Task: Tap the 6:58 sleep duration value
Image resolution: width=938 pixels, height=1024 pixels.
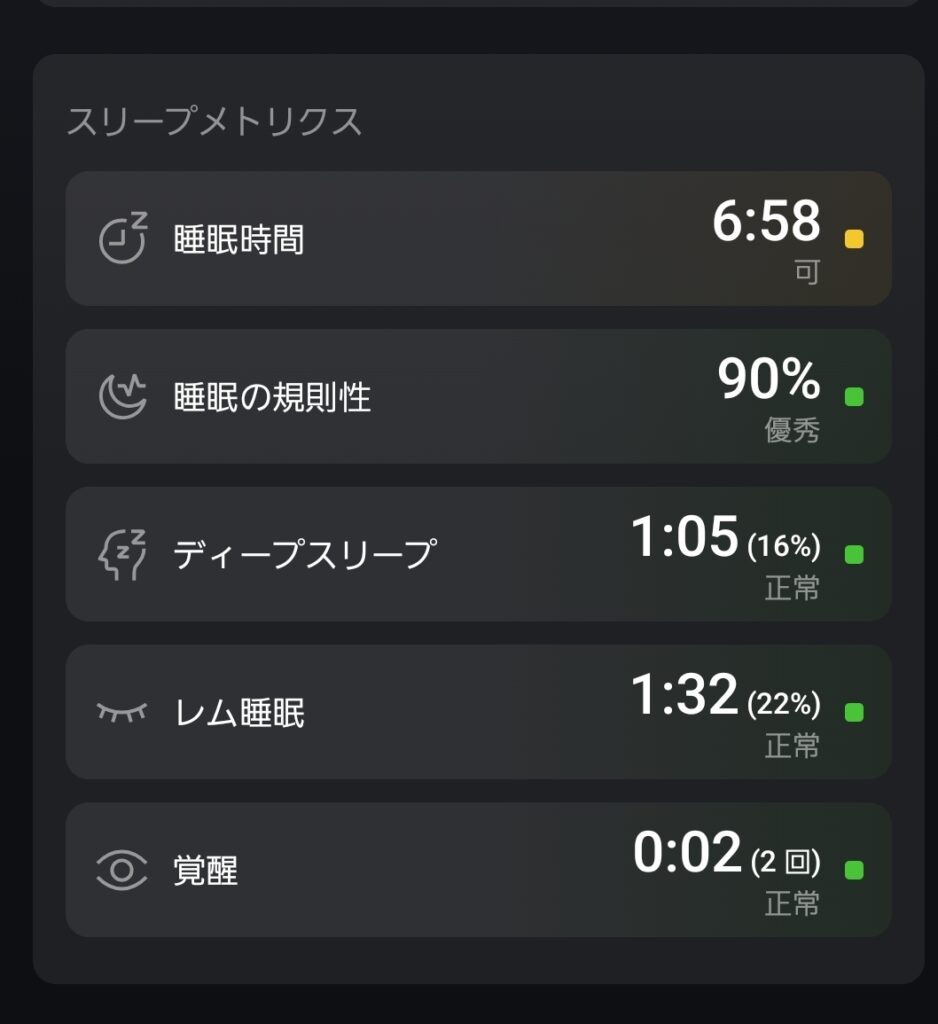Action: tap(766, 222)
